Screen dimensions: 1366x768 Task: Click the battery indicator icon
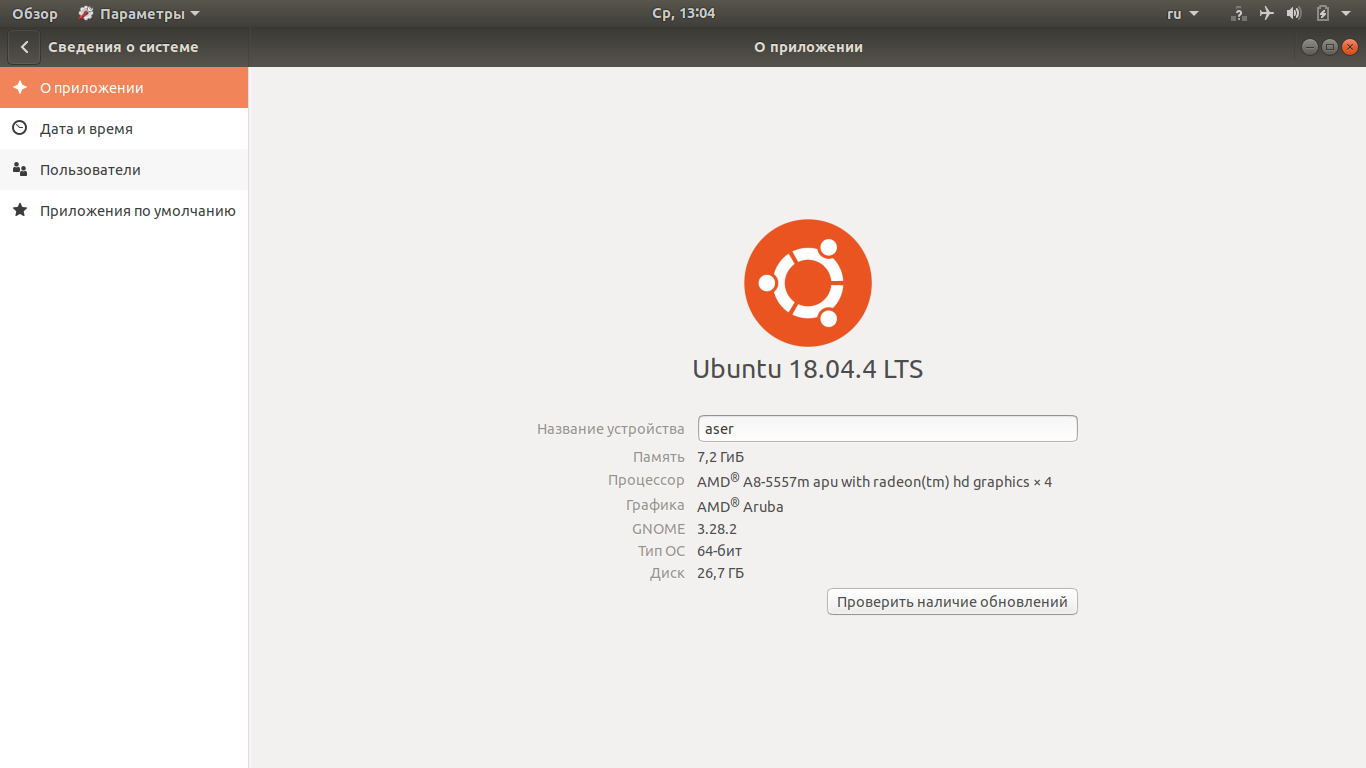(x=1322, y=14)
